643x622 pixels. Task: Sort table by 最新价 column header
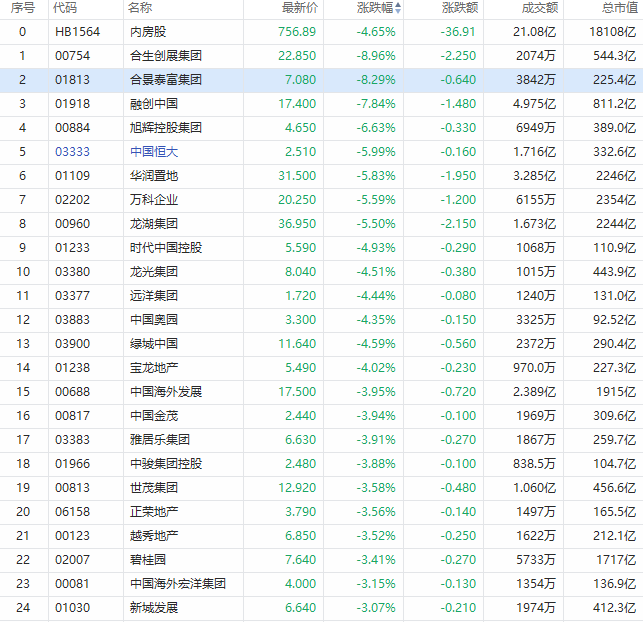[300, 8]
